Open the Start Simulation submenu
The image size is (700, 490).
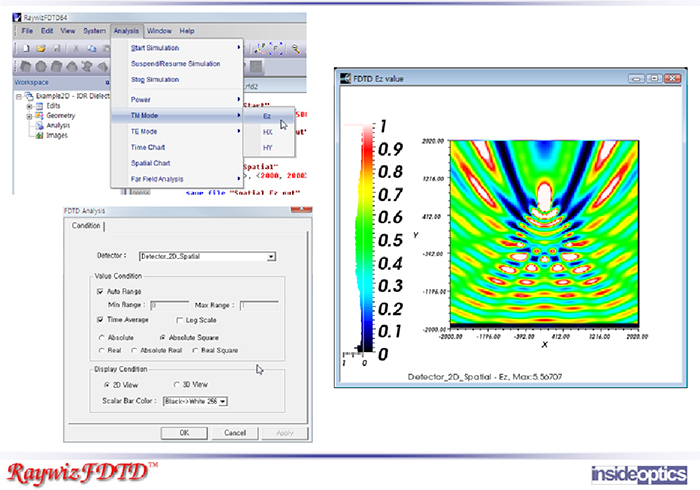tap(176, 48)
